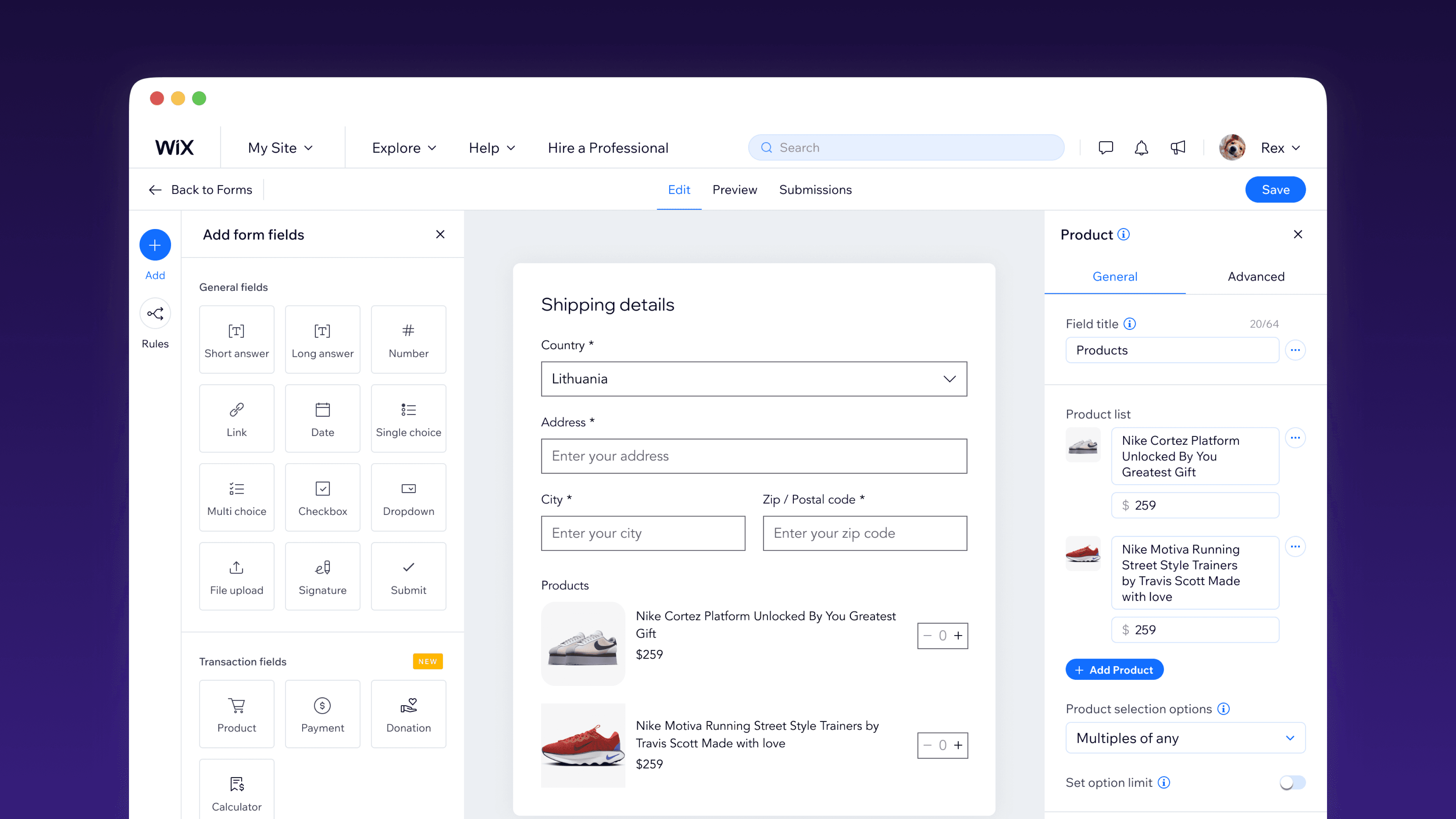The width and height of the screenshot is (1456, 819).
Task: Click the Save button
Action: click(x=1275, y=189)
